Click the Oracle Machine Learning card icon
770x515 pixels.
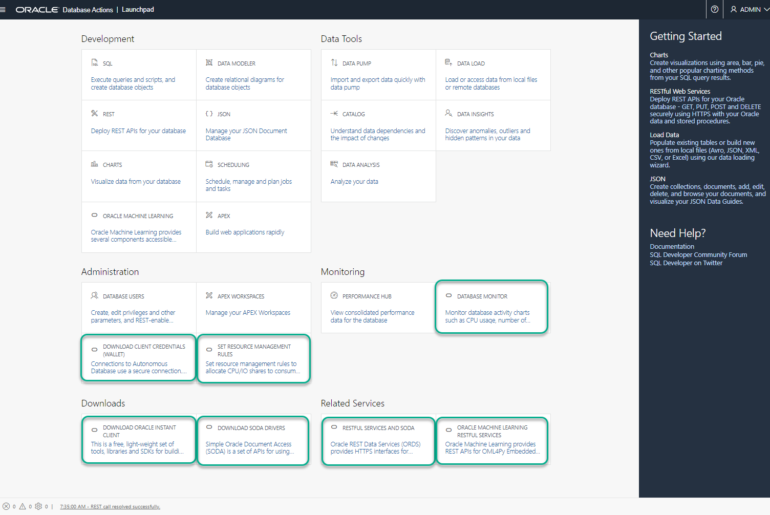(94, 215)
